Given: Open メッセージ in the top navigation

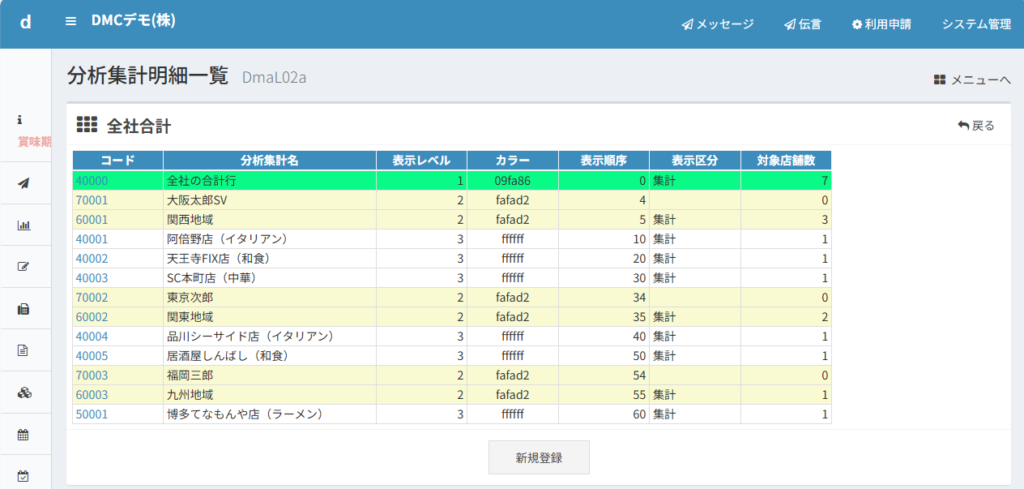Looking at the screenshot, I should [717, 24].
